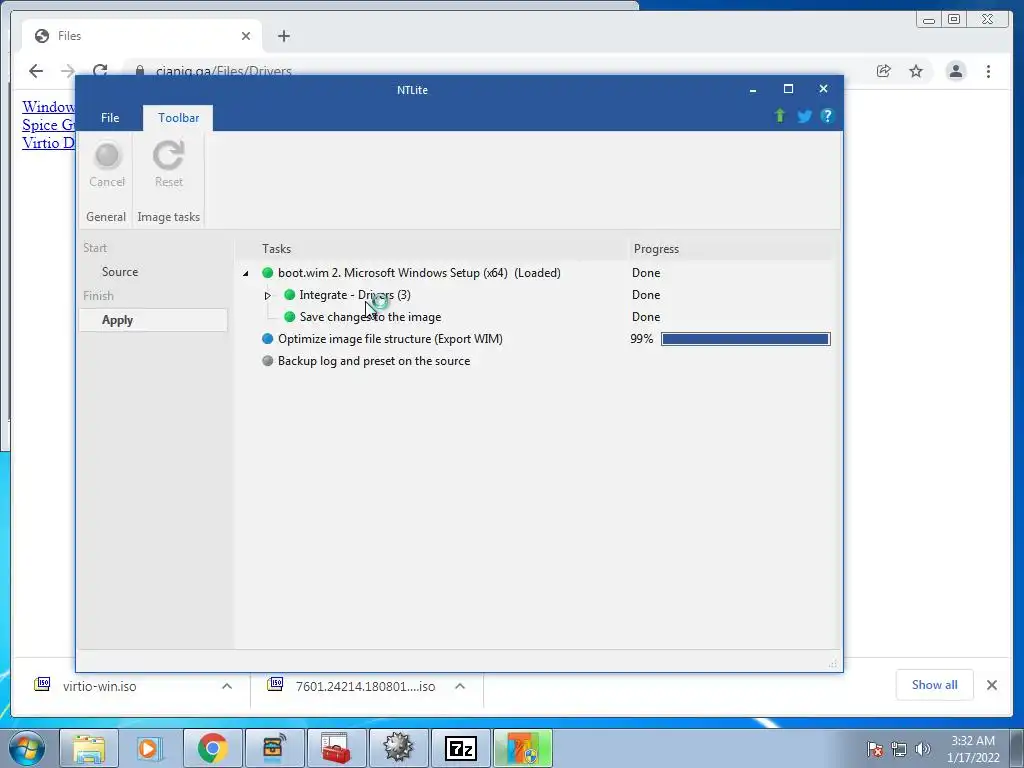The image size is (1024, 768).
Task: Switch to NTLite taskbar icon
Action: (522, 748)
